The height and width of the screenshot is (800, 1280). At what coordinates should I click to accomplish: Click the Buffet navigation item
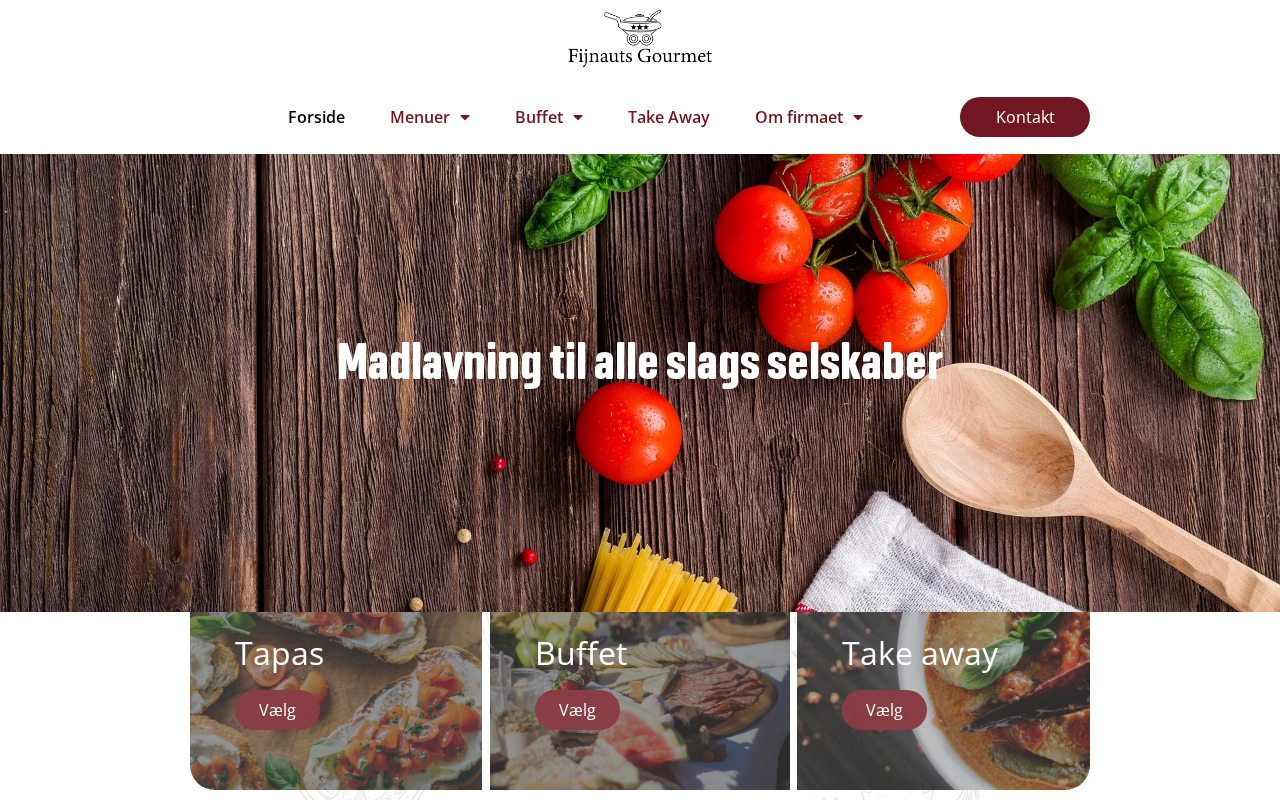click(x=539, y=117)
